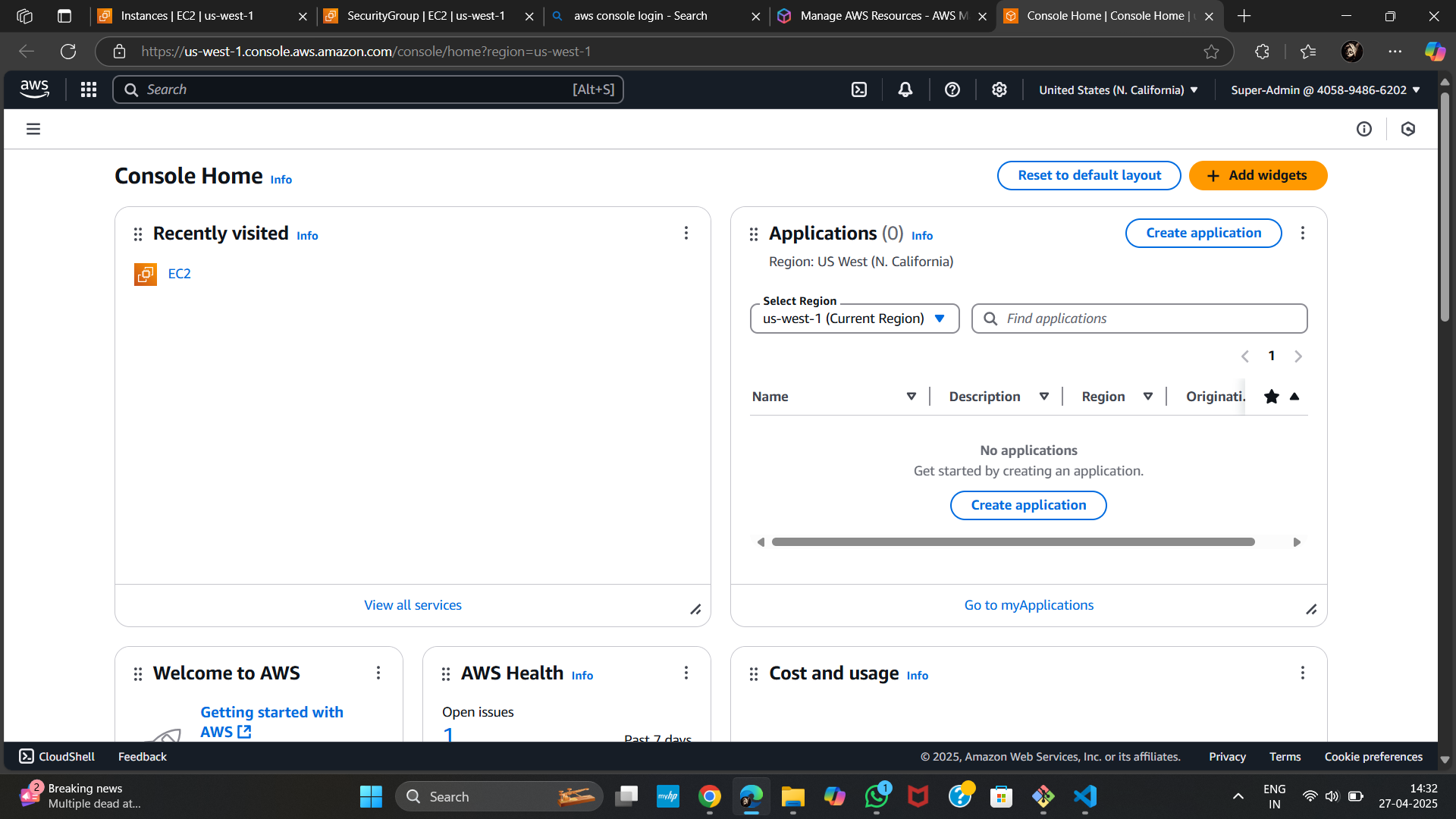
Task: Open Recently visited widget options menu
Action: (x=686, y=233)
